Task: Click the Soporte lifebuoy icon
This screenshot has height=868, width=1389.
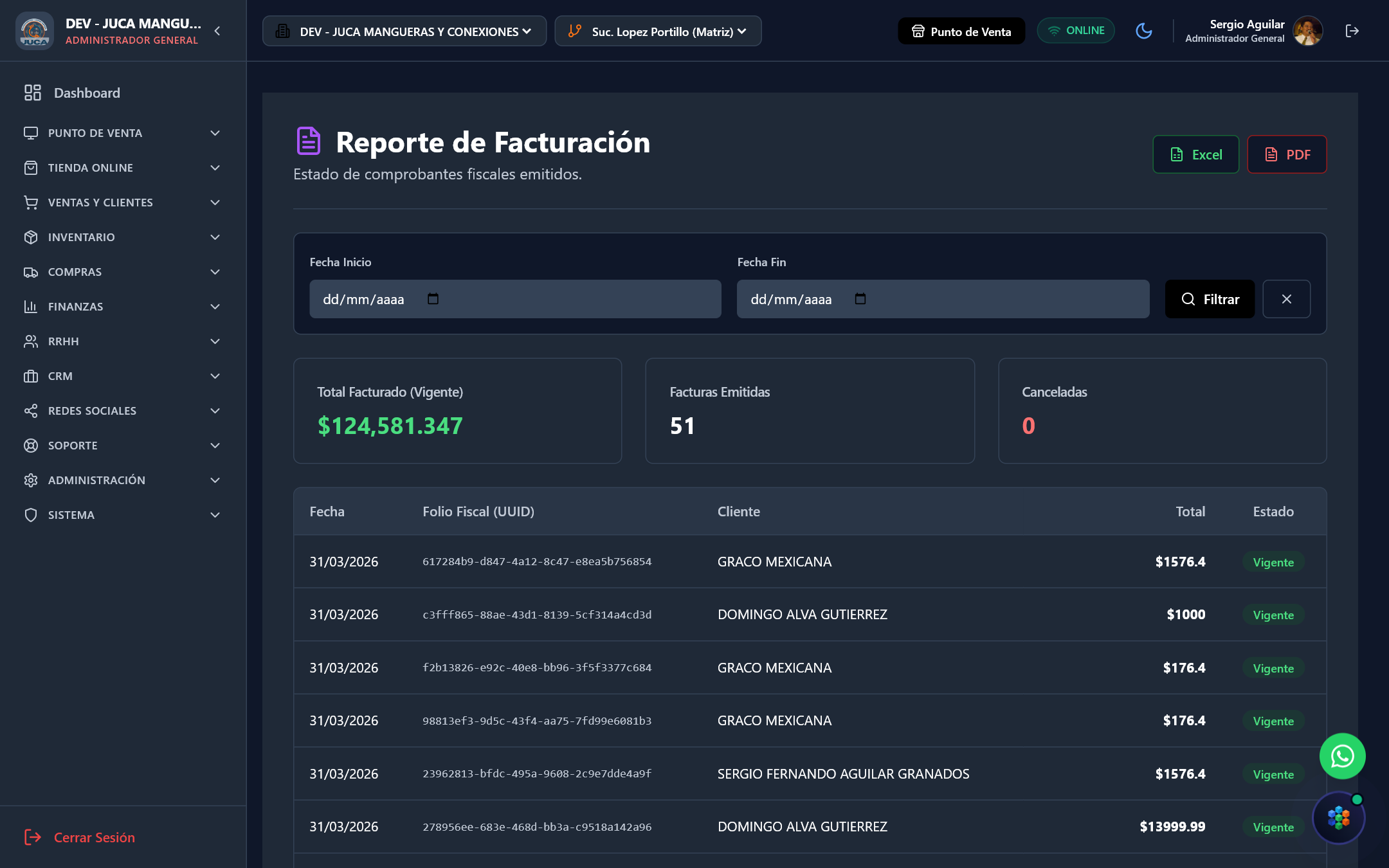Action: 31,446
